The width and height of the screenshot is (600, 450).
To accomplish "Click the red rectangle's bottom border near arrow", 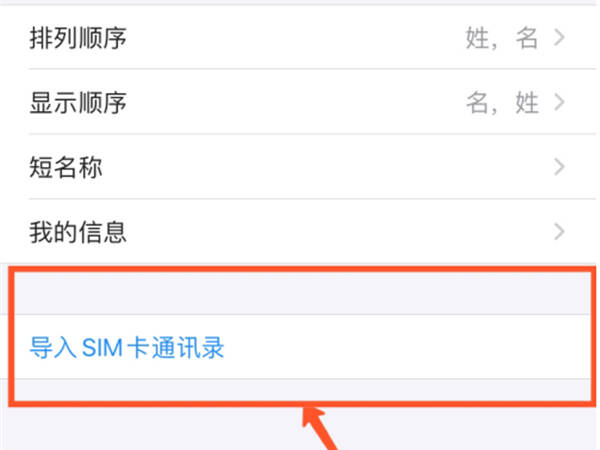I will click(x=302, y=404).
